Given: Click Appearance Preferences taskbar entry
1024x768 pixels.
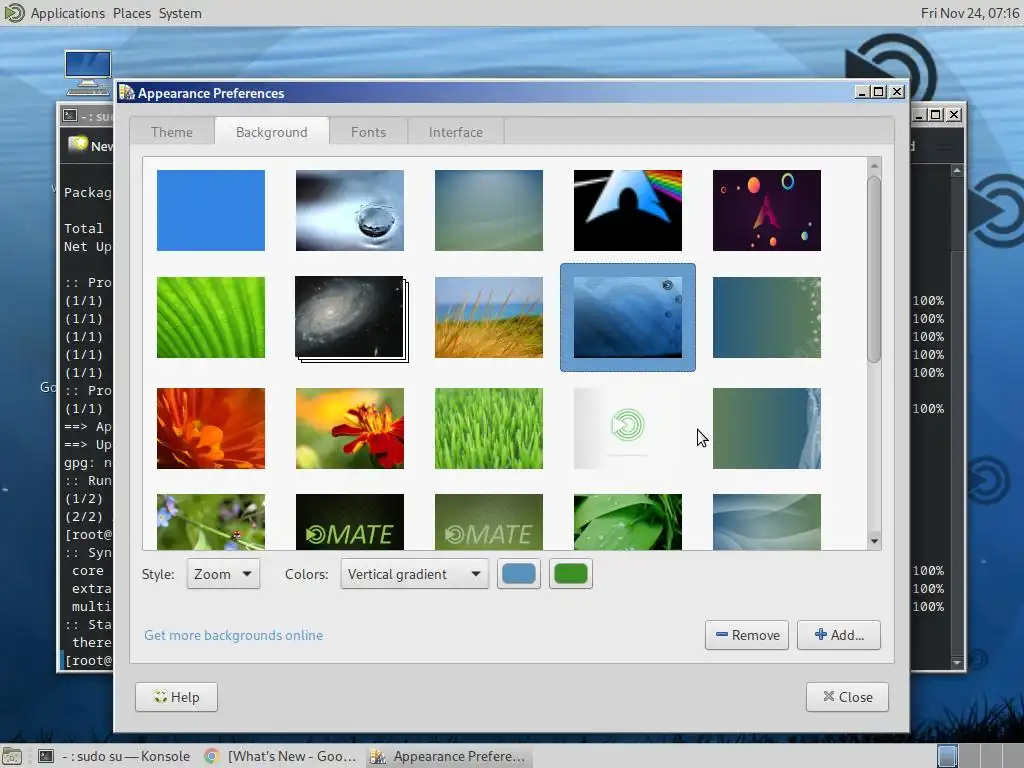Looking at the screenshot, I should pyautogui.click(x=448, y=756).
